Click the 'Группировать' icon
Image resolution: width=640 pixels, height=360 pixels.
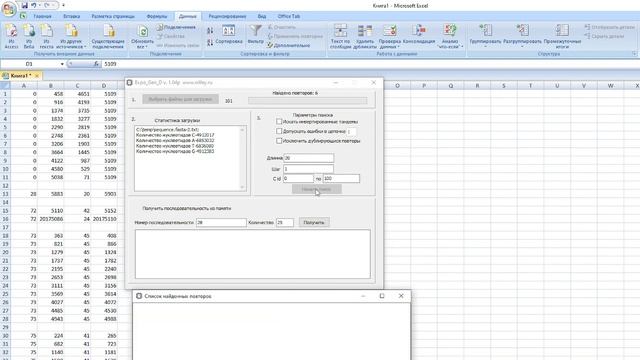(485, 36)
